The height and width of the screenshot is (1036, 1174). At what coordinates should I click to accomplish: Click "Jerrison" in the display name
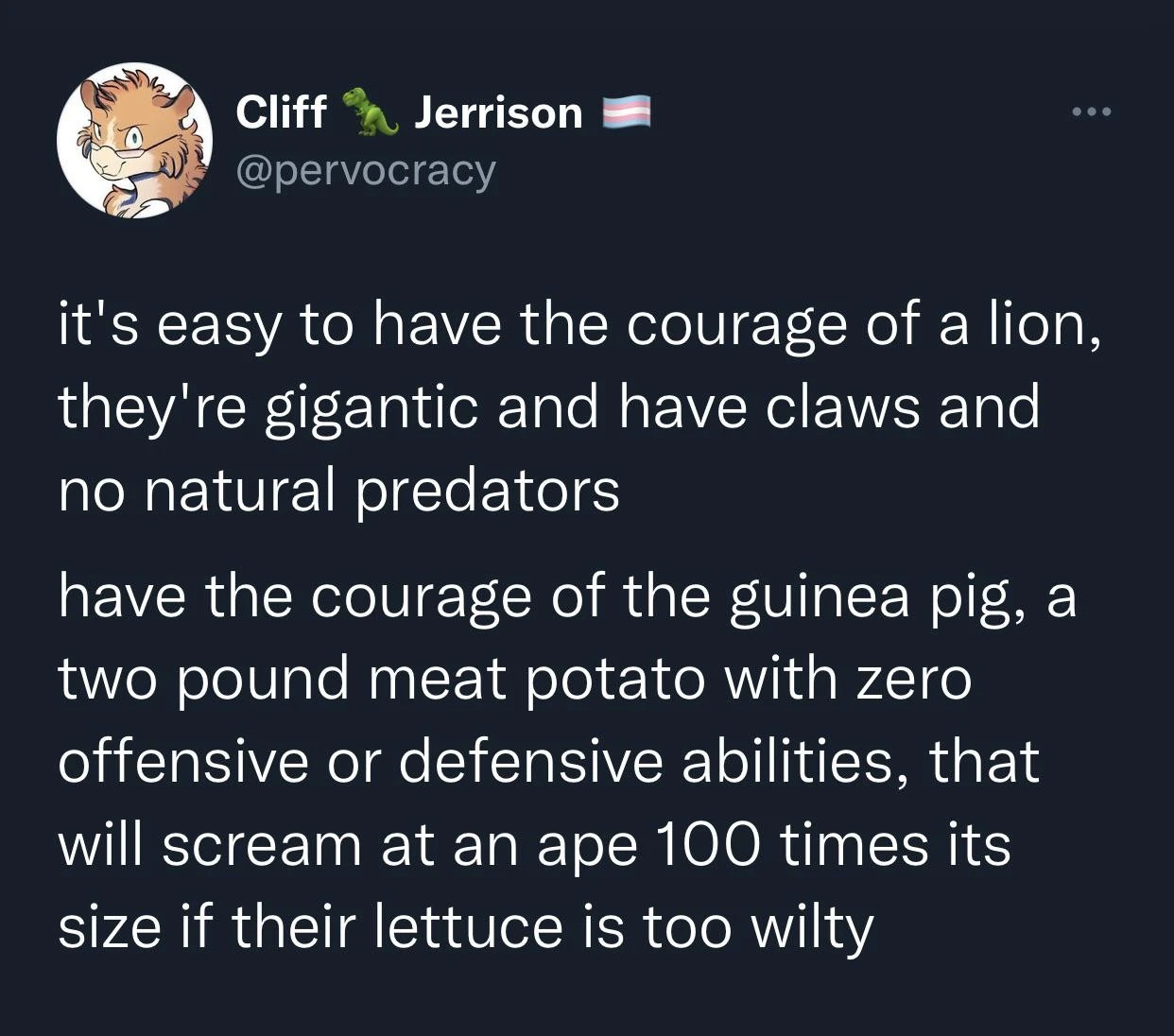pos(498,112)
